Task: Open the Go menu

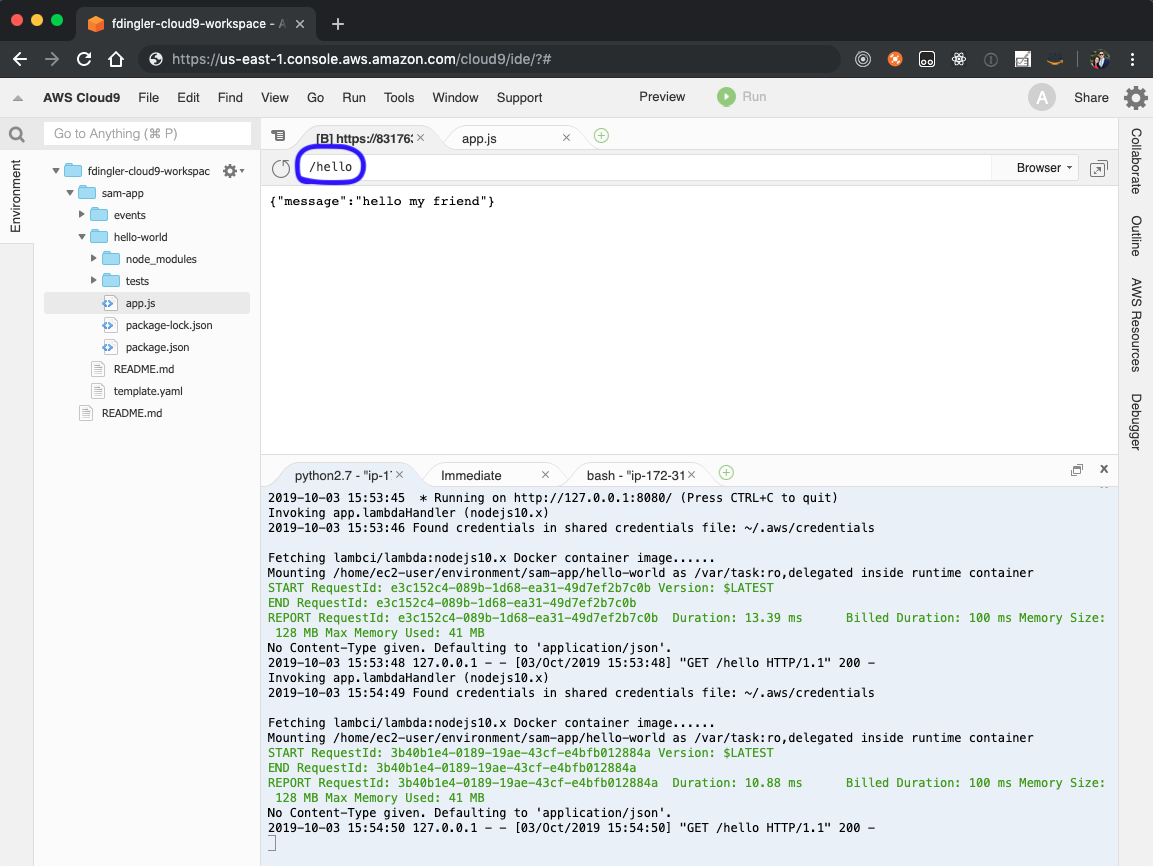Action: pyautogui.click(x=315, y=98)
